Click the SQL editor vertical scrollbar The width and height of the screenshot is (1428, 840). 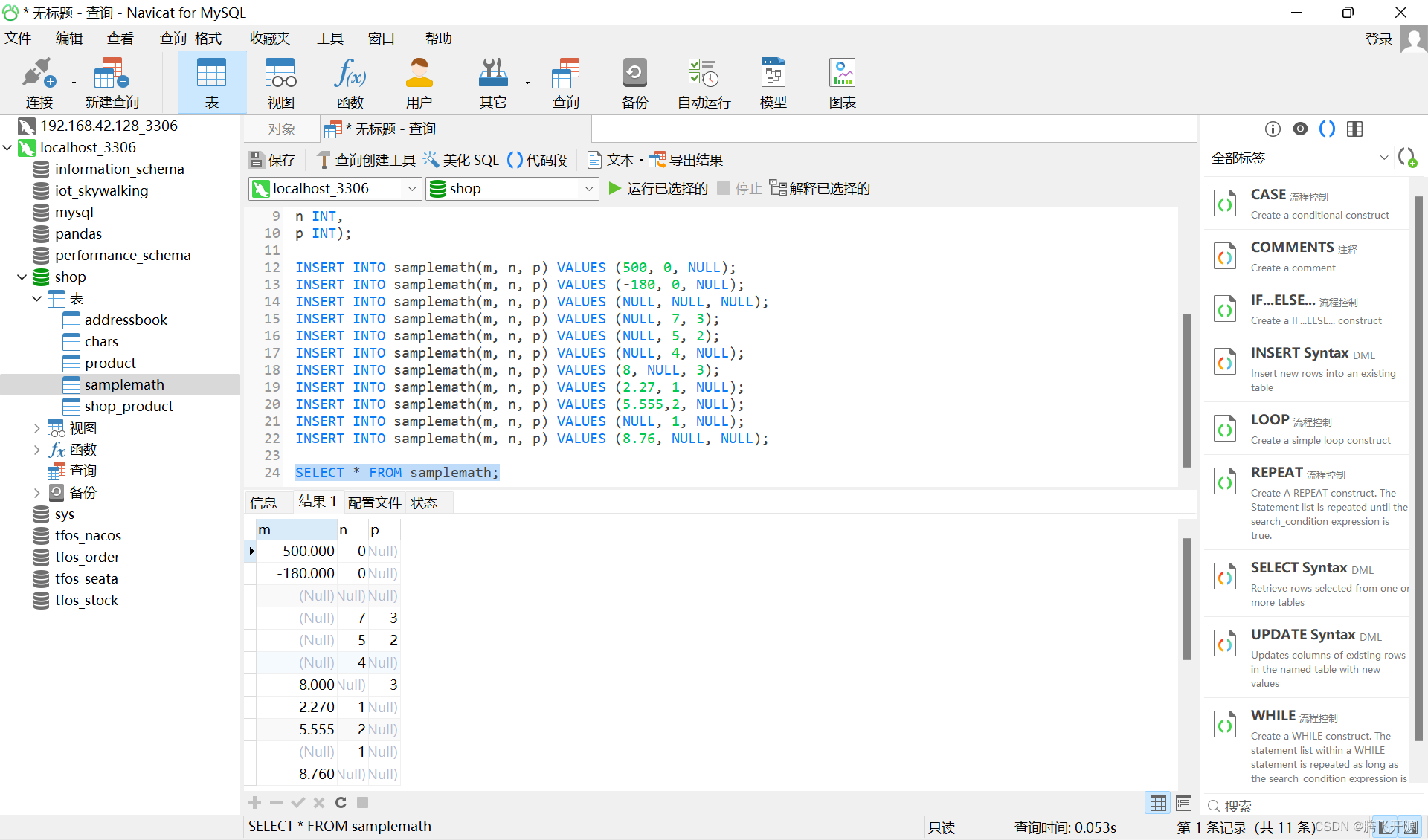(1187, 390)
